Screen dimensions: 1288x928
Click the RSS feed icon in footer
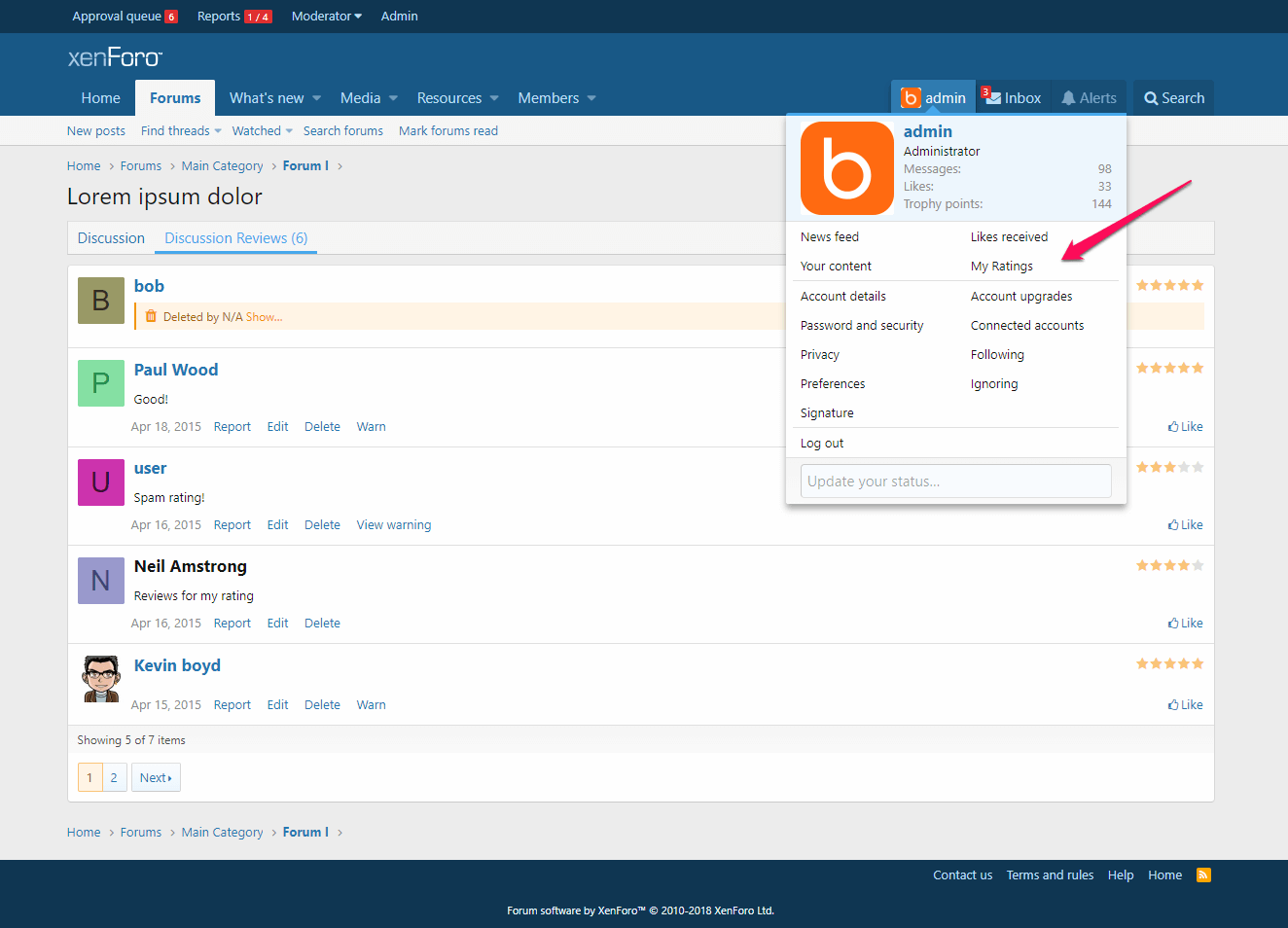[x=1203, y=874]
